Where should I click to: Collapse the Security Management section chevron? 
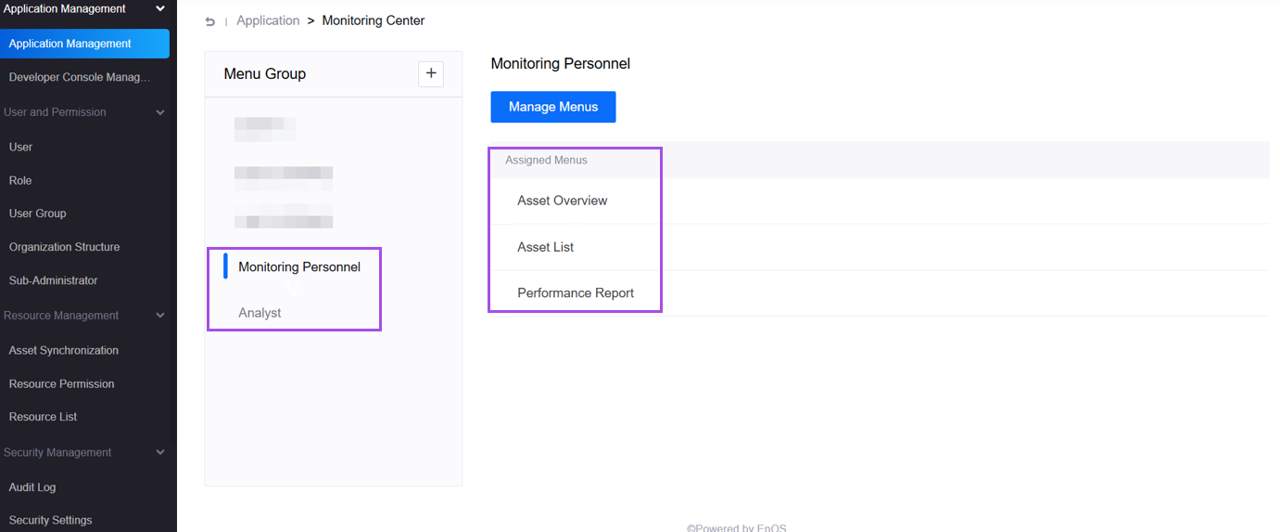tap(160, 453)
